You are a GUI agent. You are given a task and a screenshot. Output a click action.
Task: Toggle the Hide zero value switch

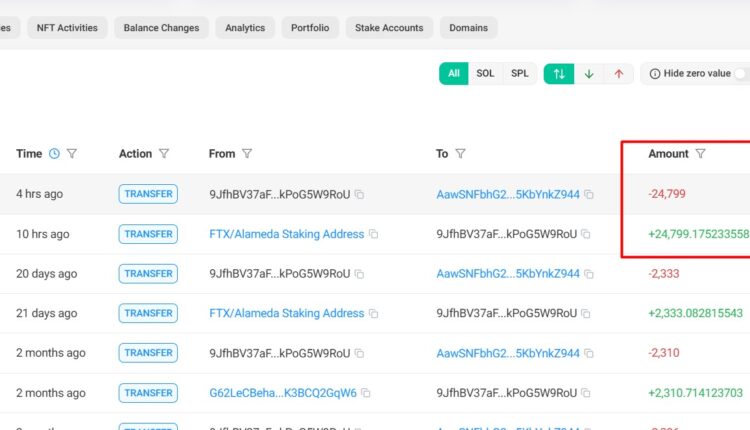(x=741, y=74)
